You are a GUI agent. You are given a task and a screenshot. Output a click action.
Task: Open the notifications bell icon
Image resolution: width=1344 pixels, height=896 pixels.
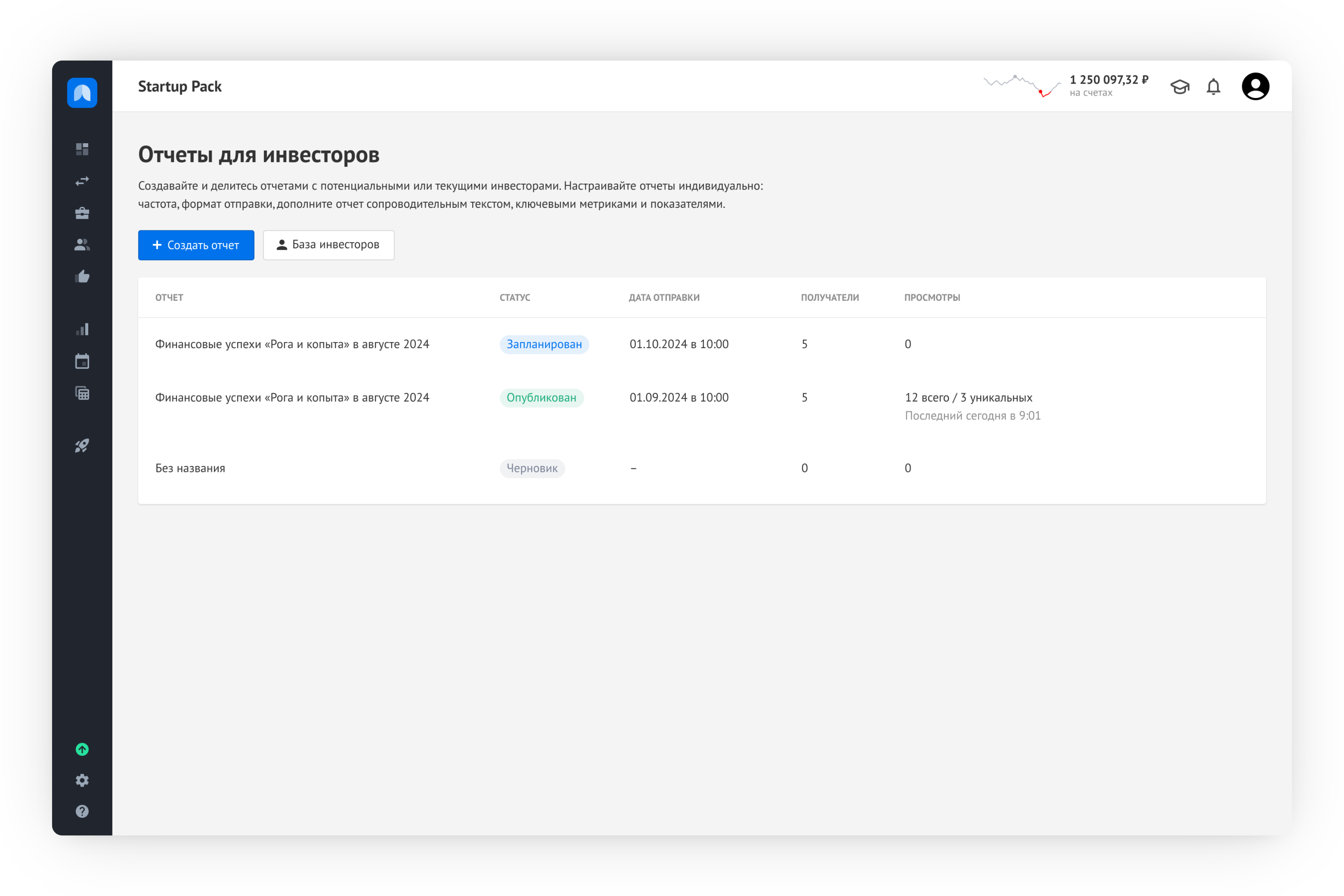coord(1213,87)
